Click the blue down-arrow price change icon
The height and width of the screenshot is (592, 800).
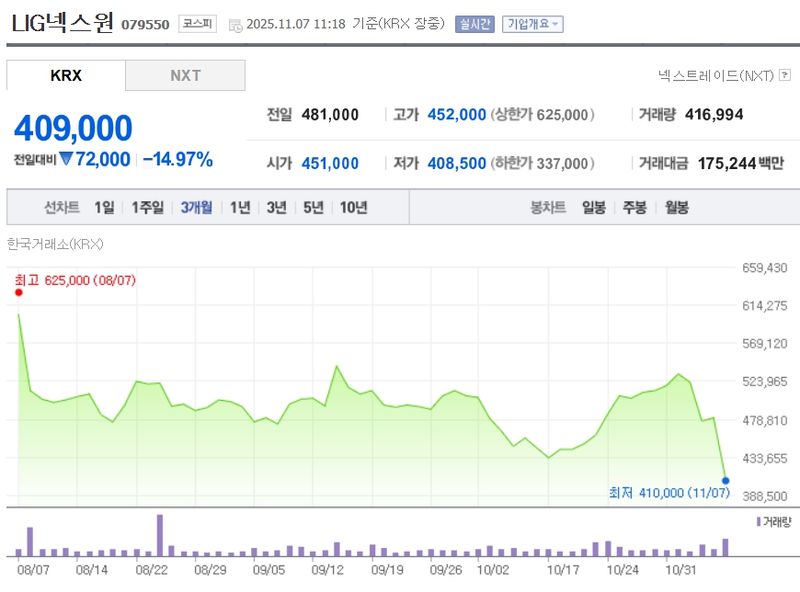coord(65,159)
